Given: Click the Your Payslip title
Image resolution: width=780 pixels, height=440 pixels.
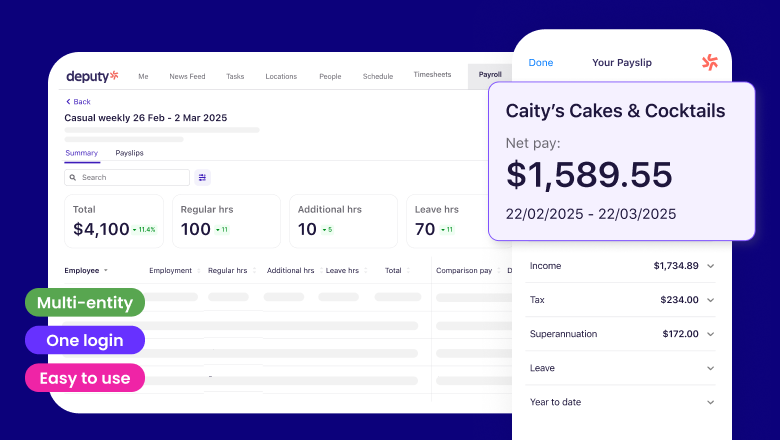Looking at the screenshot, I should pyautogui.click(x=622, y=63).
